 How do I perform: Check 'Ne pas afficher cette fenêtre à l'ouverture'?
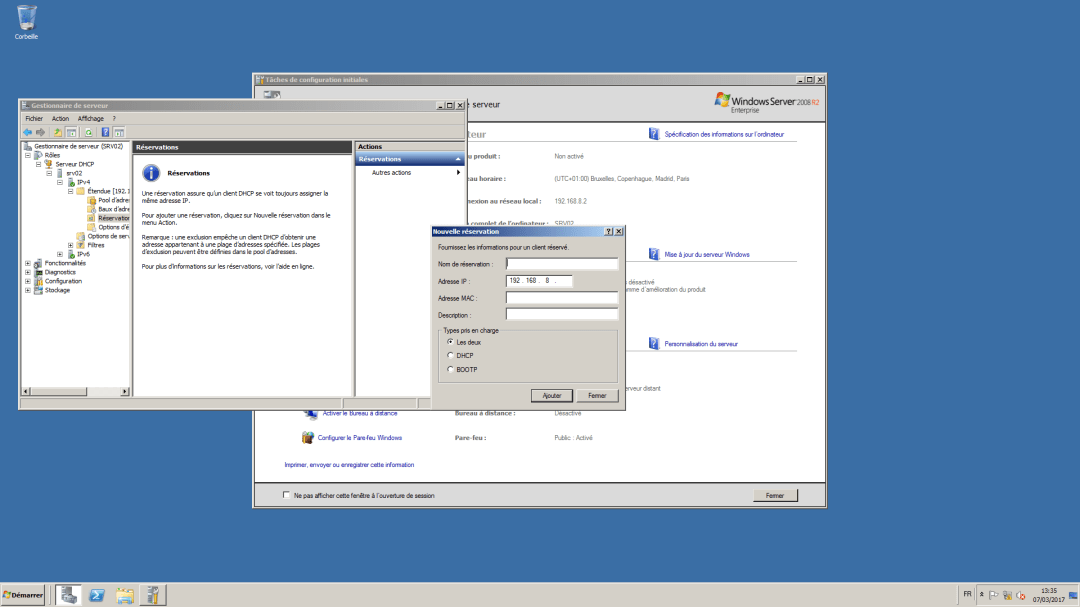(287, 495)
